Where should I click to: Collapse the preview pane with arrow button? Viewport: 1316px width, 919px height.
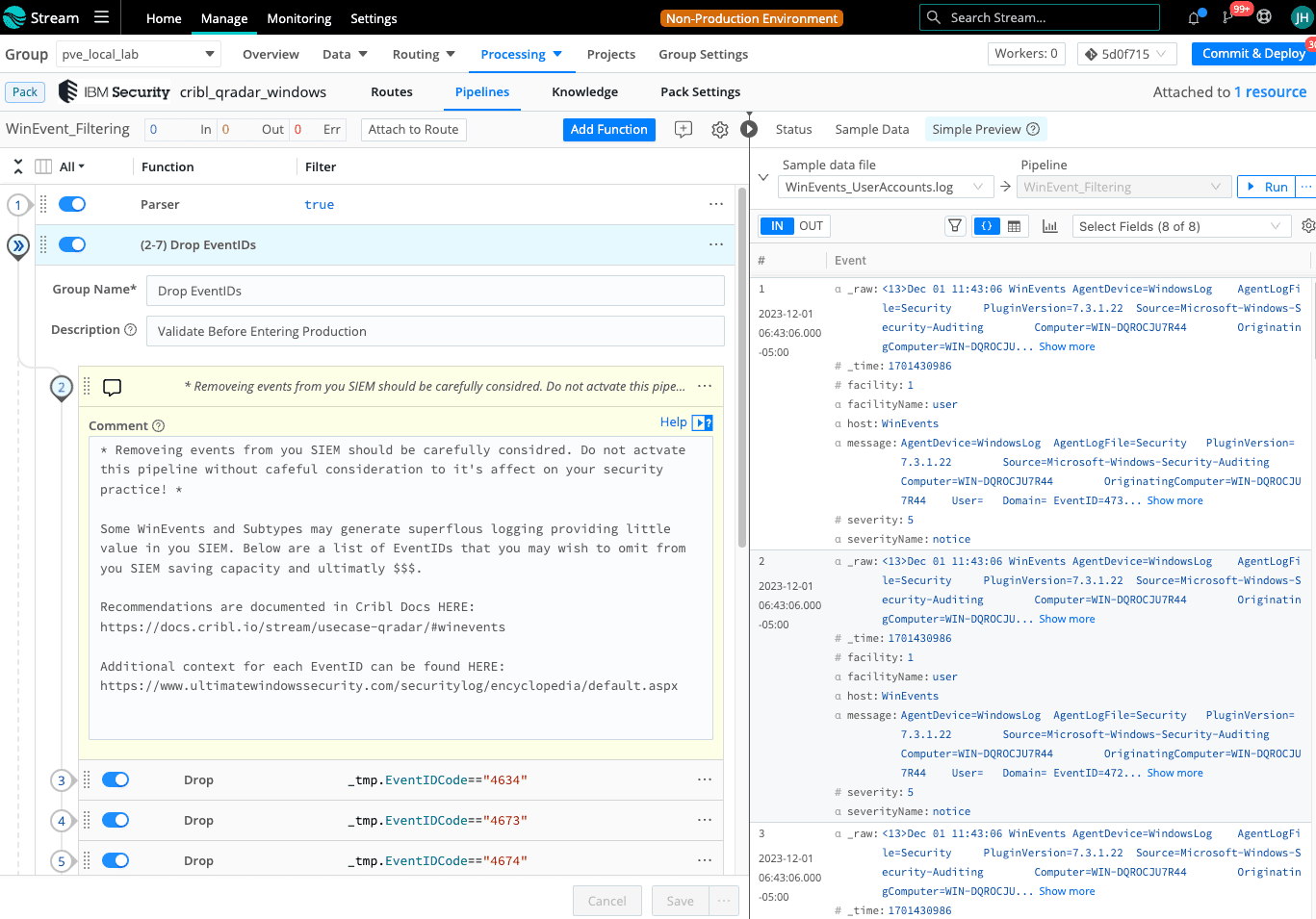pyautogui.click(x=749, y=129)
